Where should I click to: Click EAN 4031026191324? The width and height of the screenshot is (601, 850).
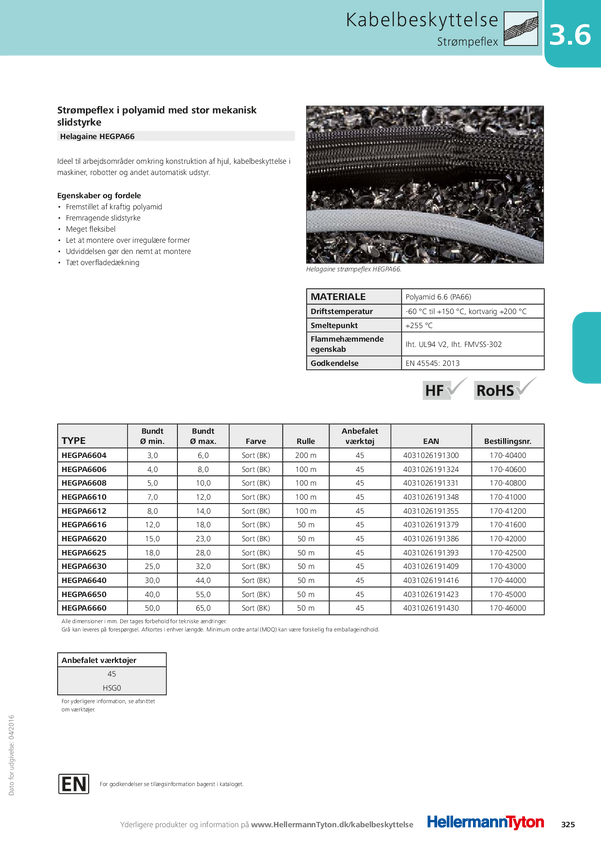[x=431, y=469]
